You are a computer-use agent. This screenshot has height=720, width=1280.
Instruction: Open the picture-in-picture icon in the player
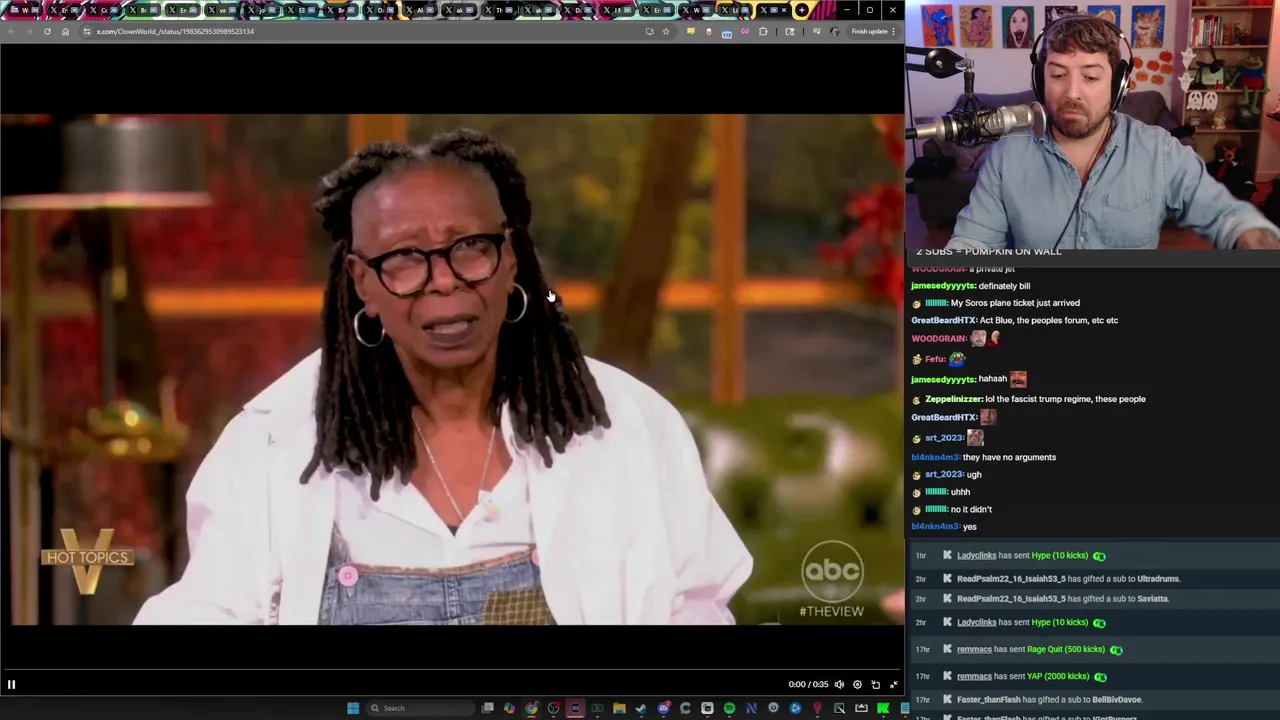875,684
